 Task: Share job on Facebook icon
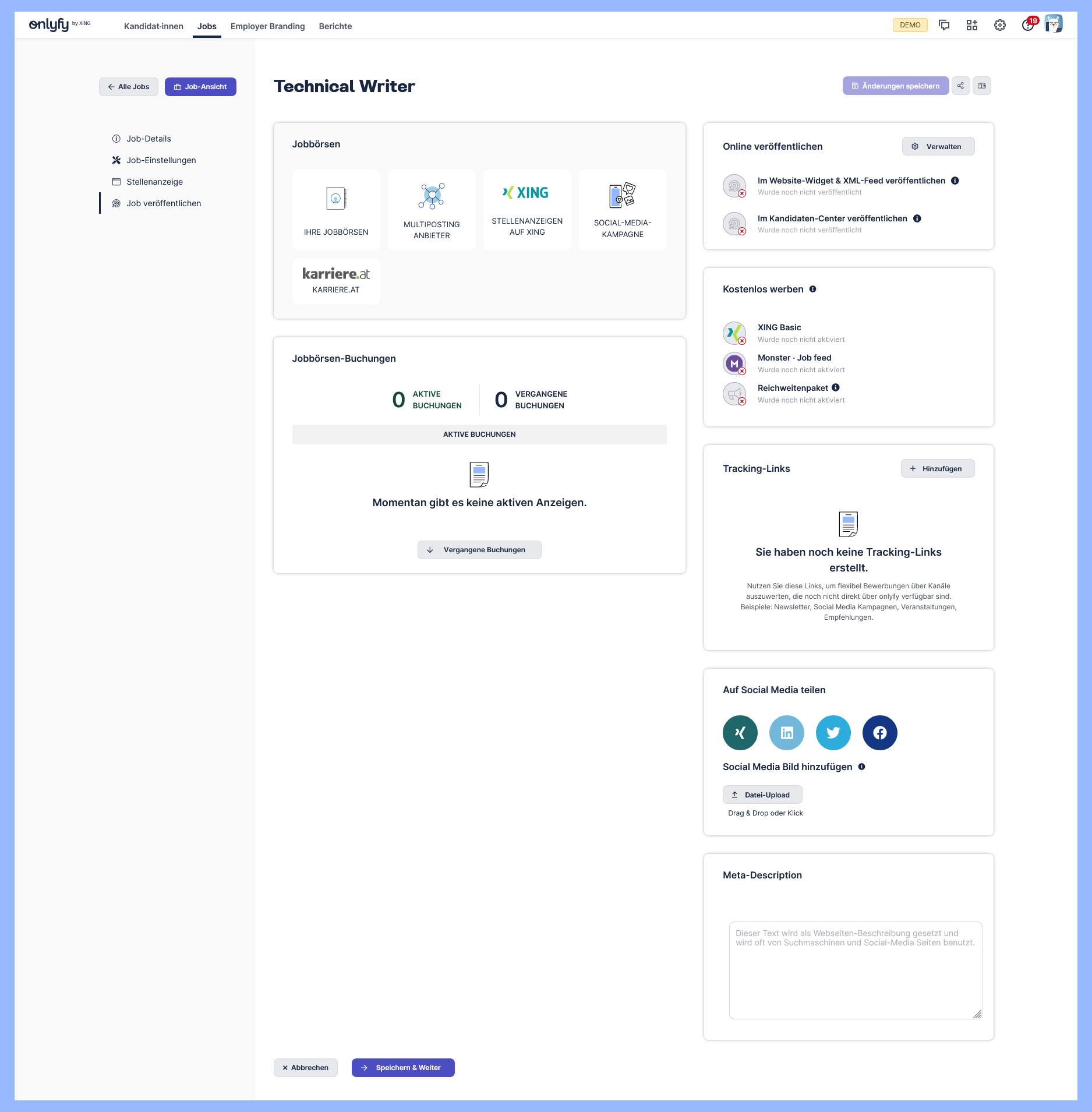pos(879,732)
